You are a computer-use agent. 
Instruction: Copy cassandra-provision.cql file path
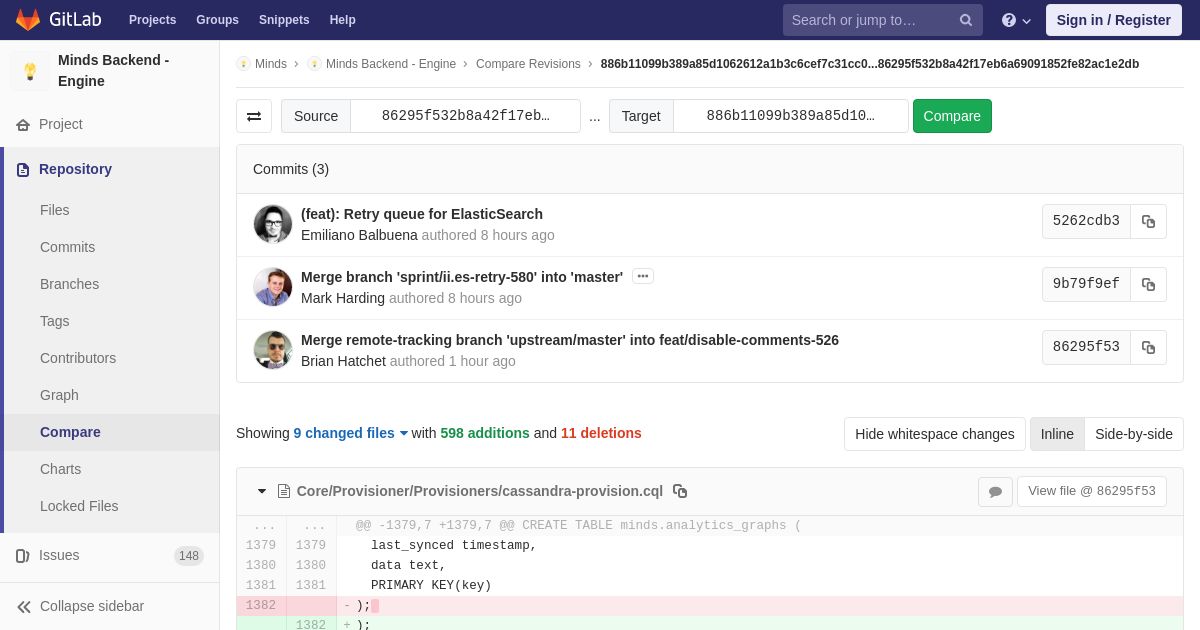pos(680,491)
